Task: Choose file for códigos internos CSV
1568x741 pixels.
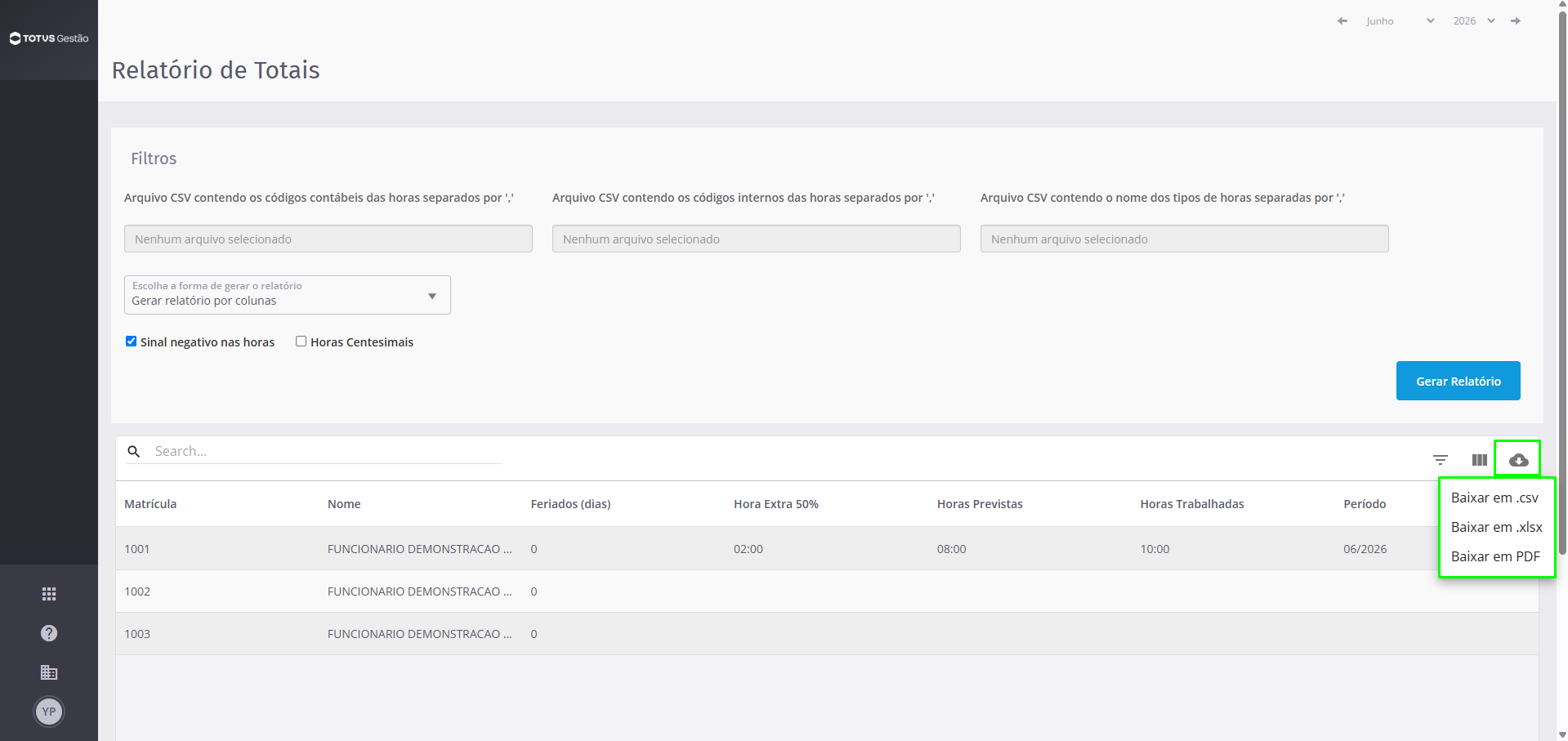Action: coord(757,239)
